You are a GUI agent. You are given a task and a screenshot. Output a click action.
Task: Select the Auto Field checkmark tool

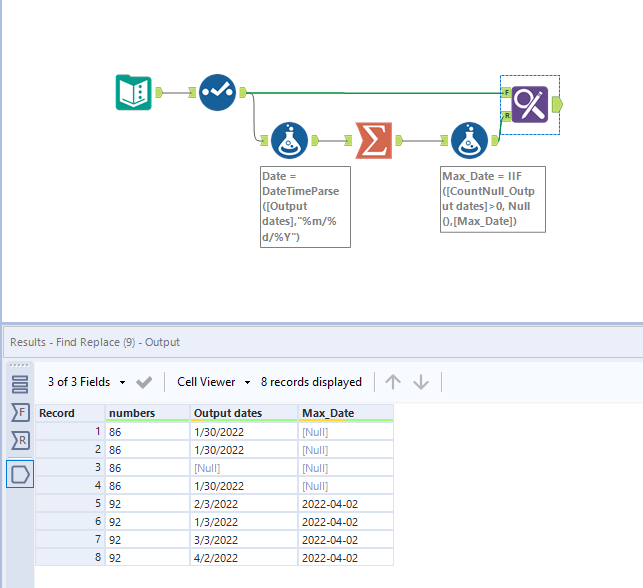point(217,92)
